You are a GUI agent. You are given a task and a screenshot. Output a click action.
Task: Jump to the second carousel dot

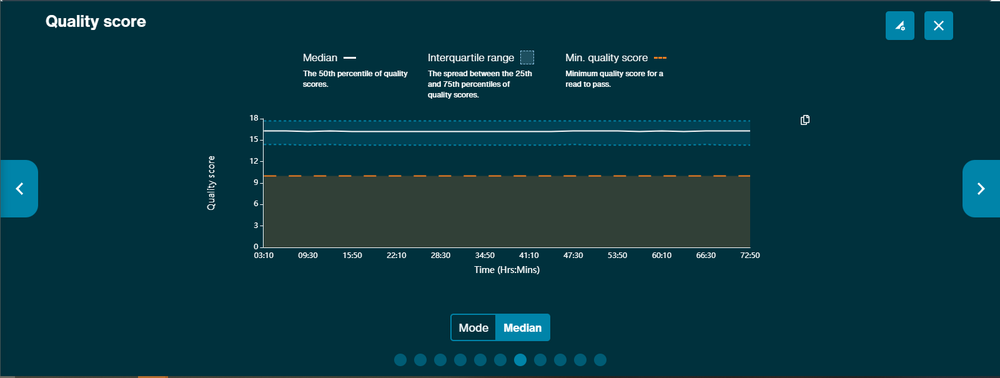(x=420, y=360)
